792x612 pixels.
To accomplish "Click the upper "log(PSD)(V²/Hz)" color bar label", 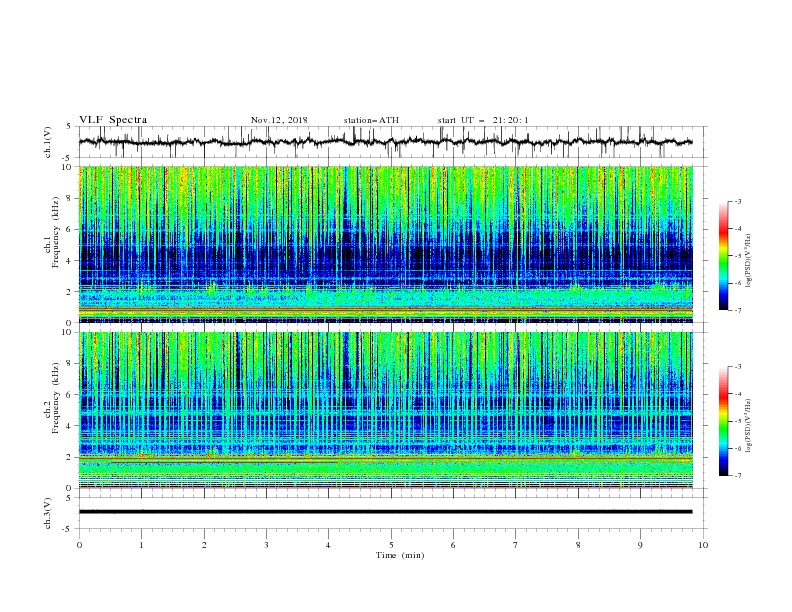I will [x=749, y=261].
